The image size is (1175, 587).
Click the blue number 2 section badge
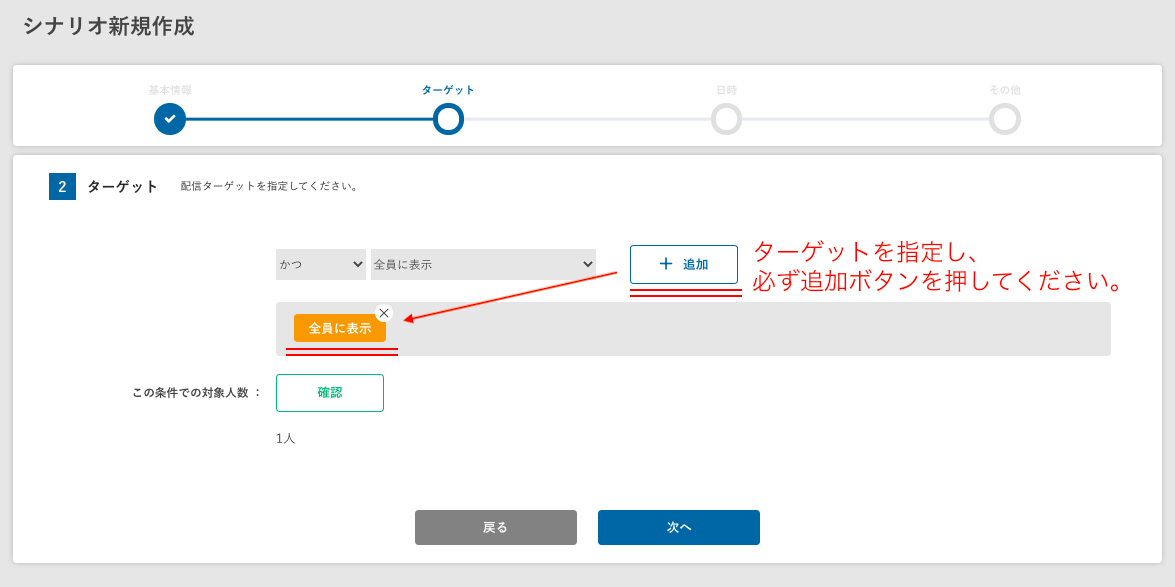pyautogui.click(x=62, y=187)
